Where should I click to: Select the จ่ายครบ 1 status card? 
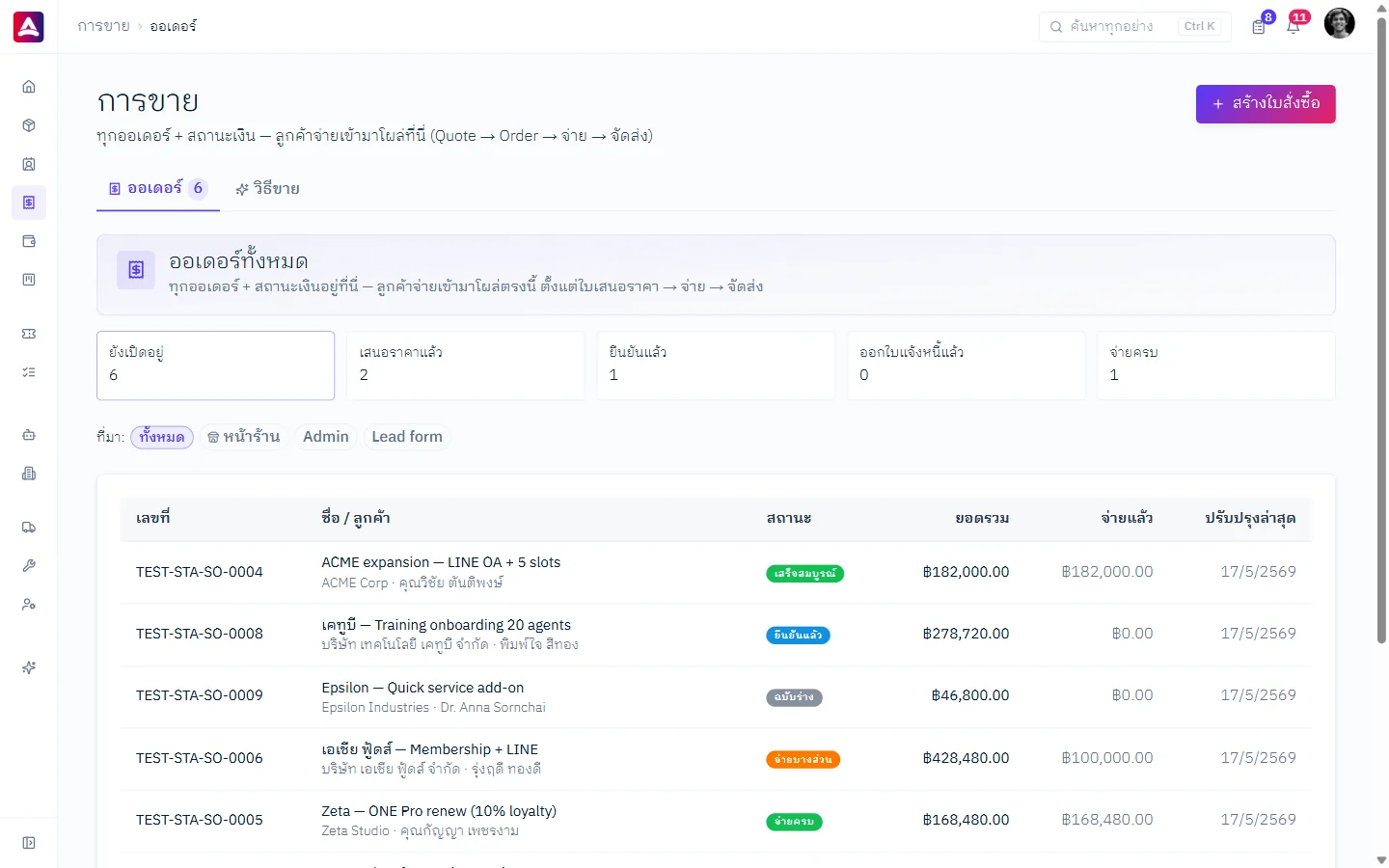coord(1216,366)
